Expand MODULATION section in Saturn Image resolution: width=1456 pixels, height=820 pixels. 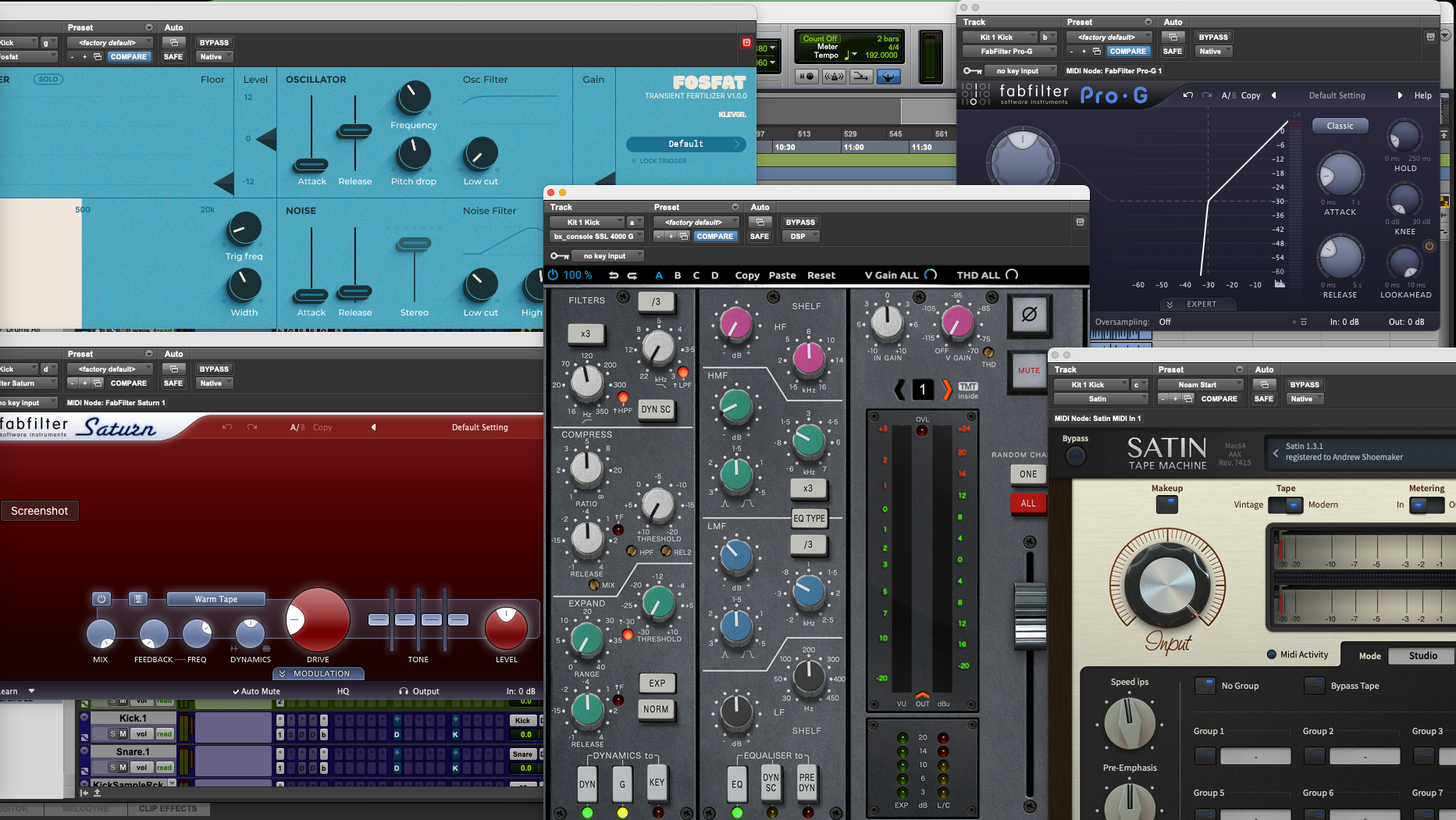tap(318, 674)
